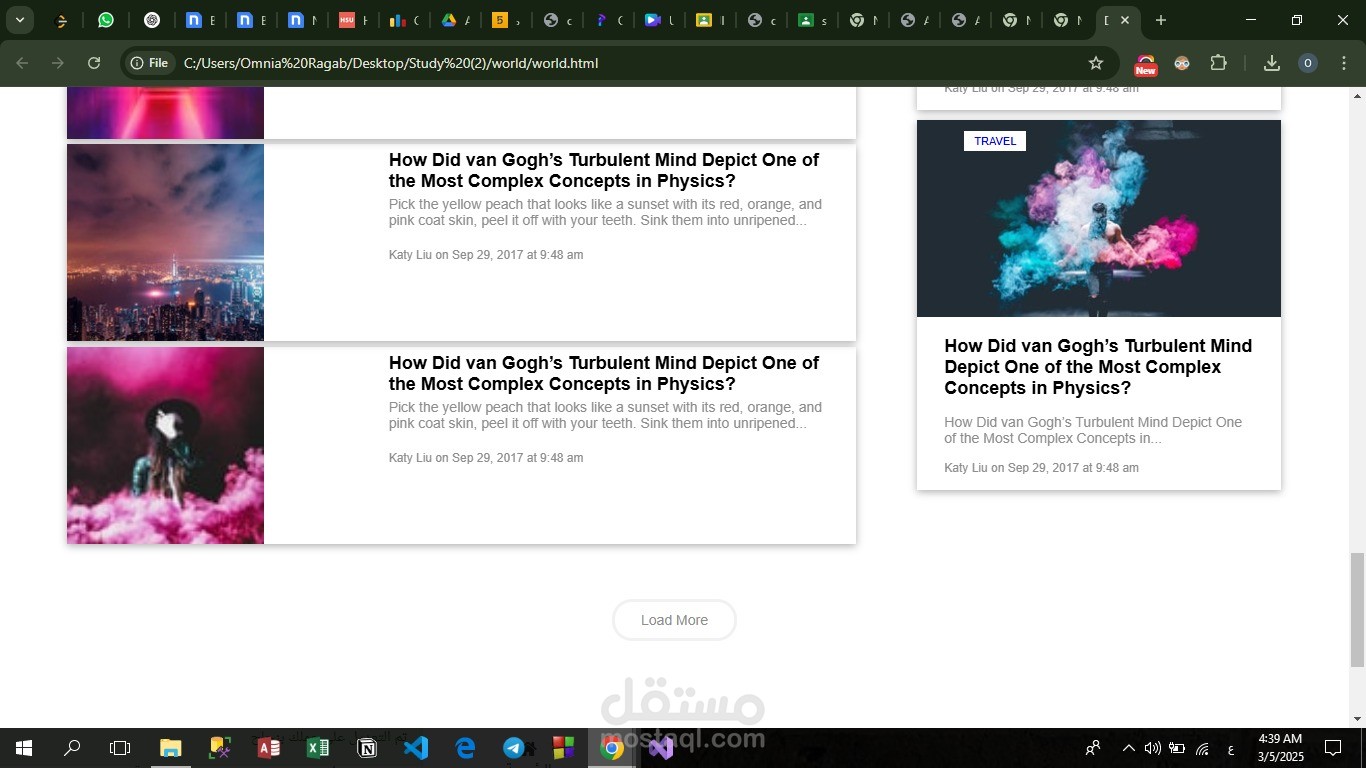
Task: Open the Google Meet tab
Action: 652,20
